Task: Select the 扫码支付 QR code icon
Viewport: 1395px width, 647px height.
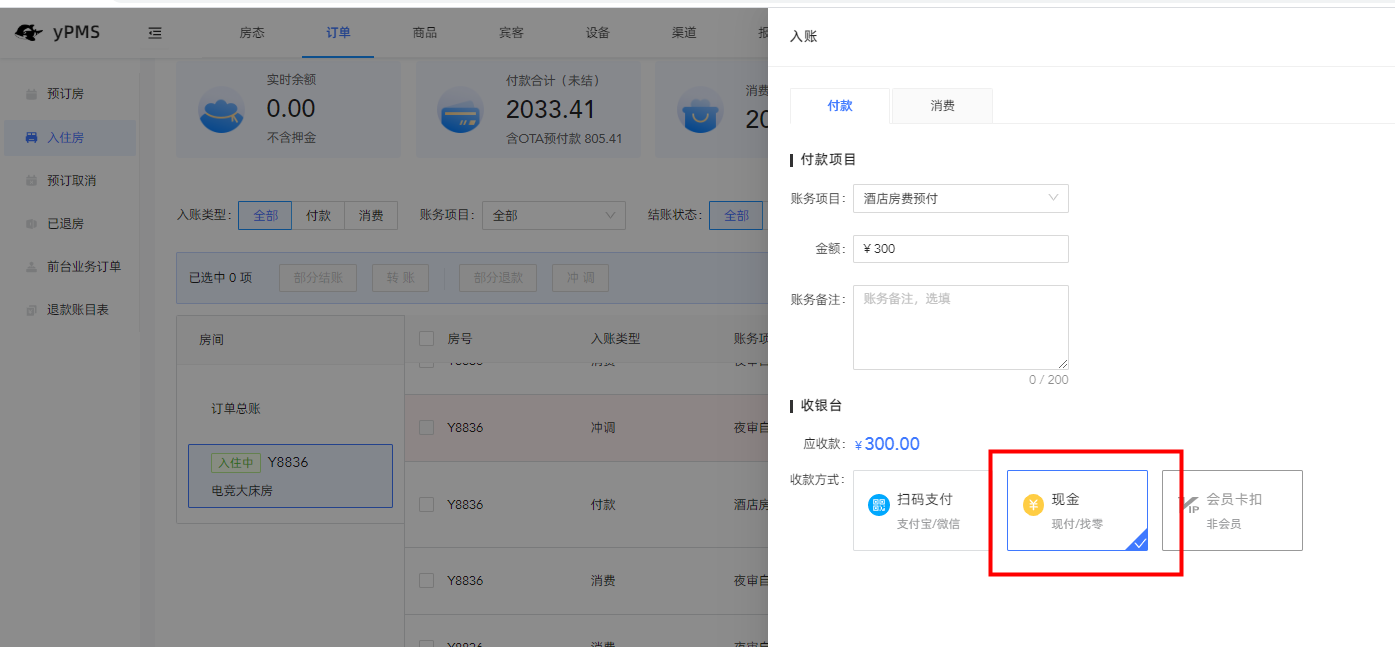Action: pyautogui.click(x=878, y=505)
